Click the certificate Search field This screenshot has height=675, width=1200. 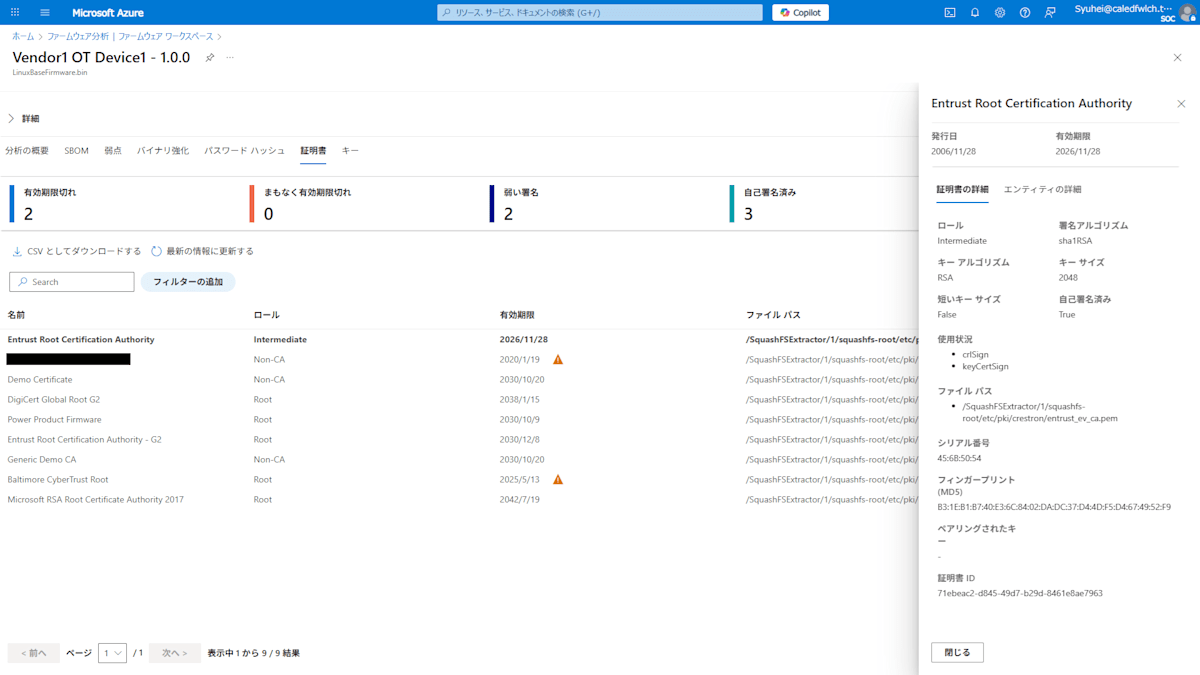(72, 282)
